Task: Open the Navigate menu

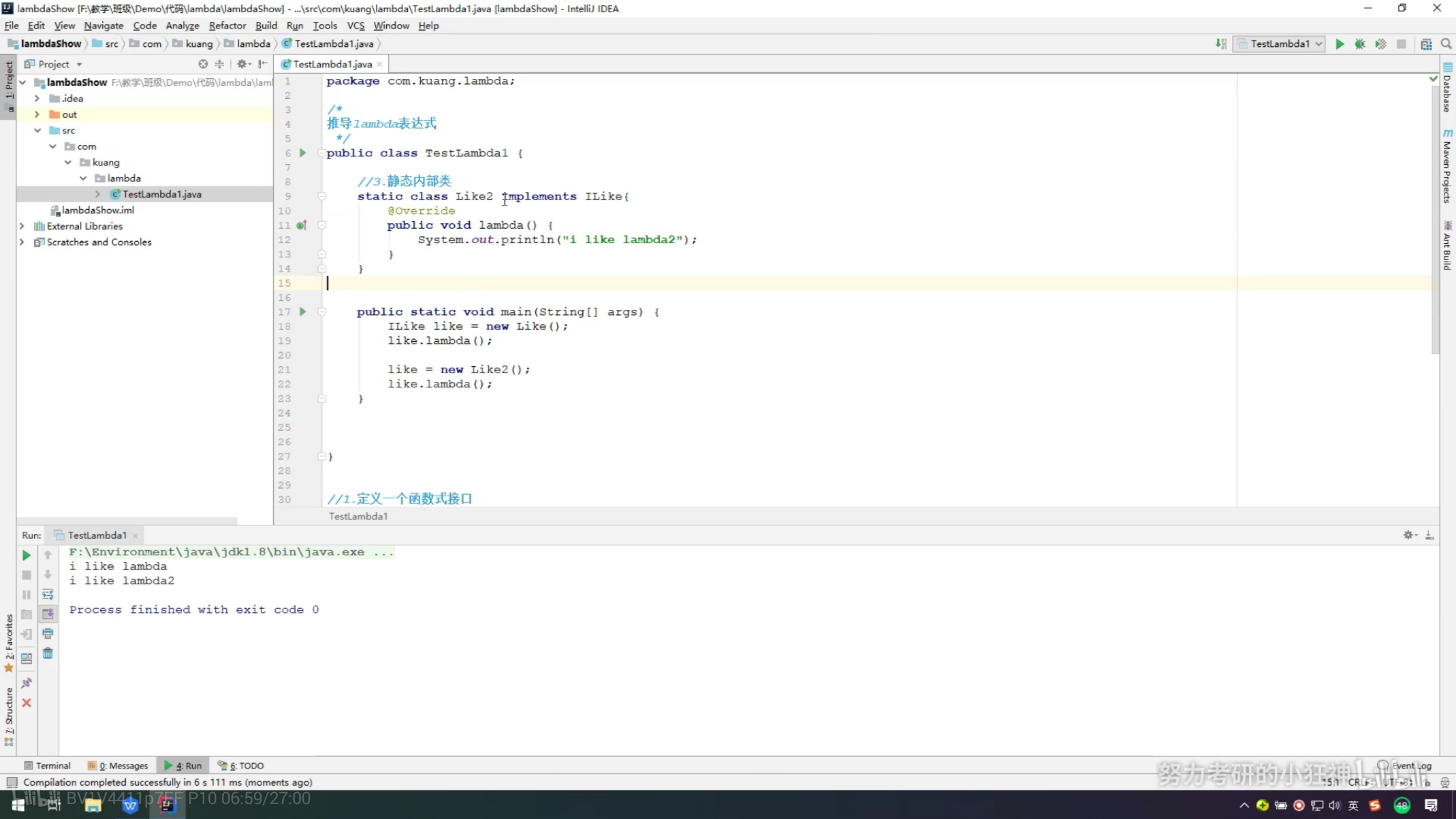Action: [x=104, y=26]
